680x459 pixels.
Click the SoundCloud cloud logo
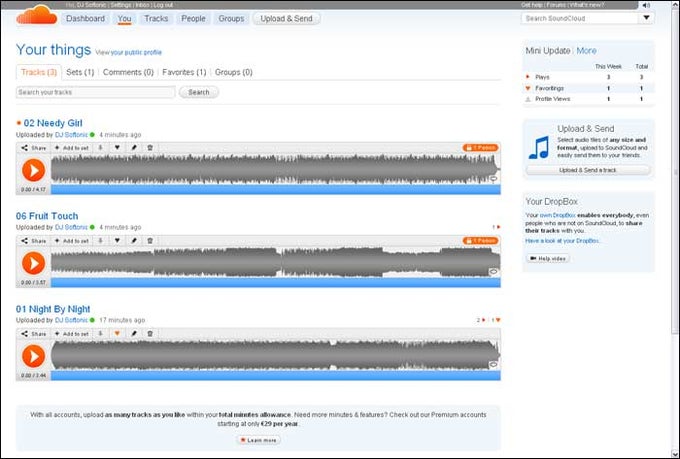pos(37,16)
